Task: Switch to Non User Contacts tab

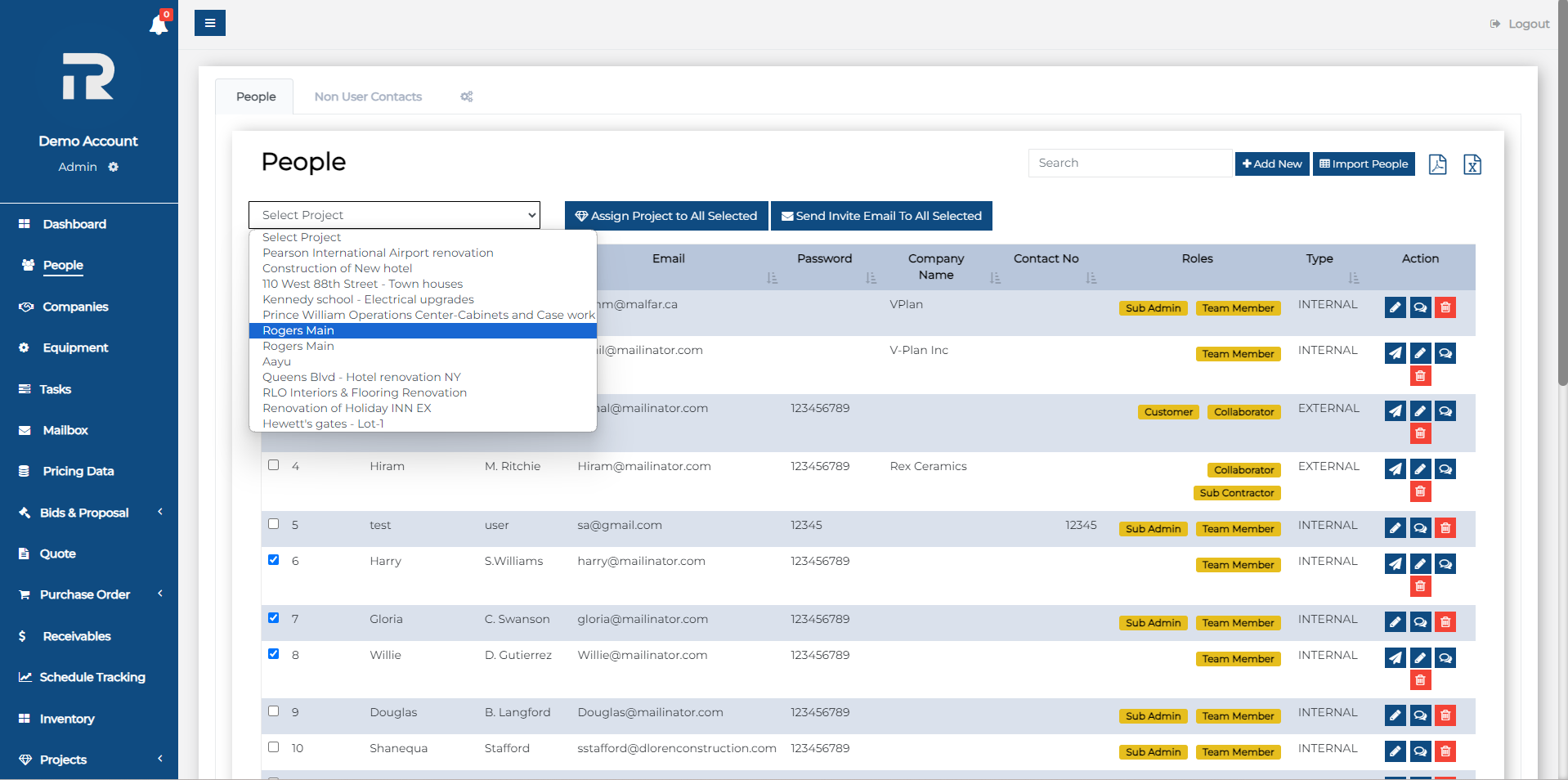Action: pyautogui.click(x=368, y=96)
